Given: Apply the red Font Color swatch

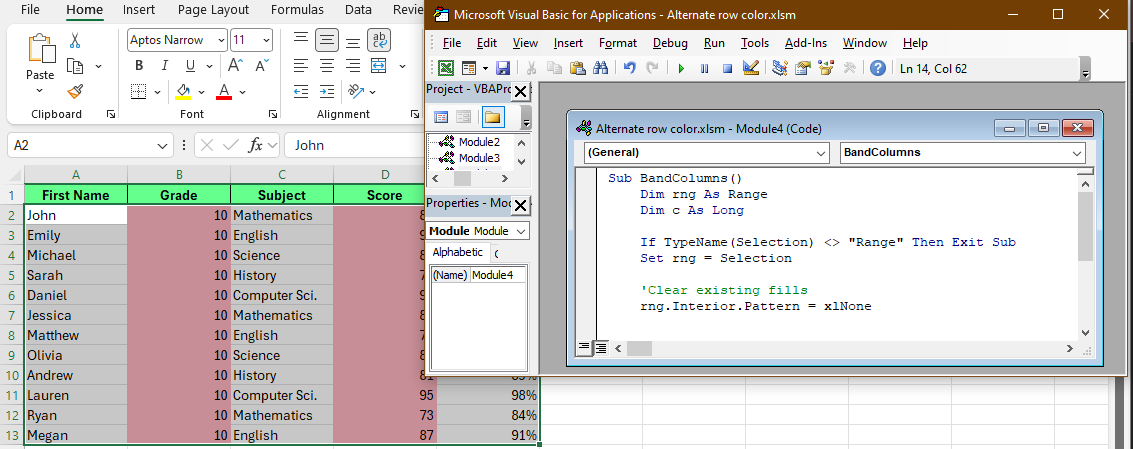Looking at the screenshot, I should pyautogui.click(x=224, y=92).
